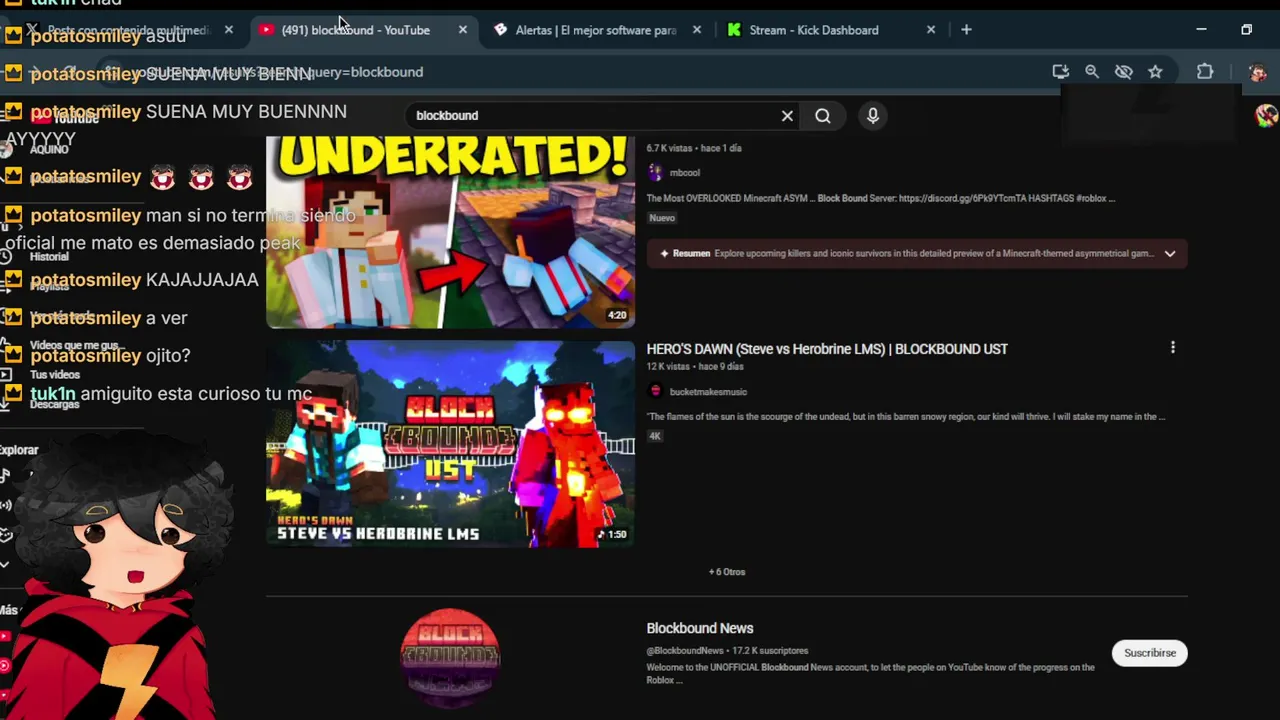Click the YouTube search magnifier button
The width and height of the screenshot is (1280, 720).
(822, 116)
